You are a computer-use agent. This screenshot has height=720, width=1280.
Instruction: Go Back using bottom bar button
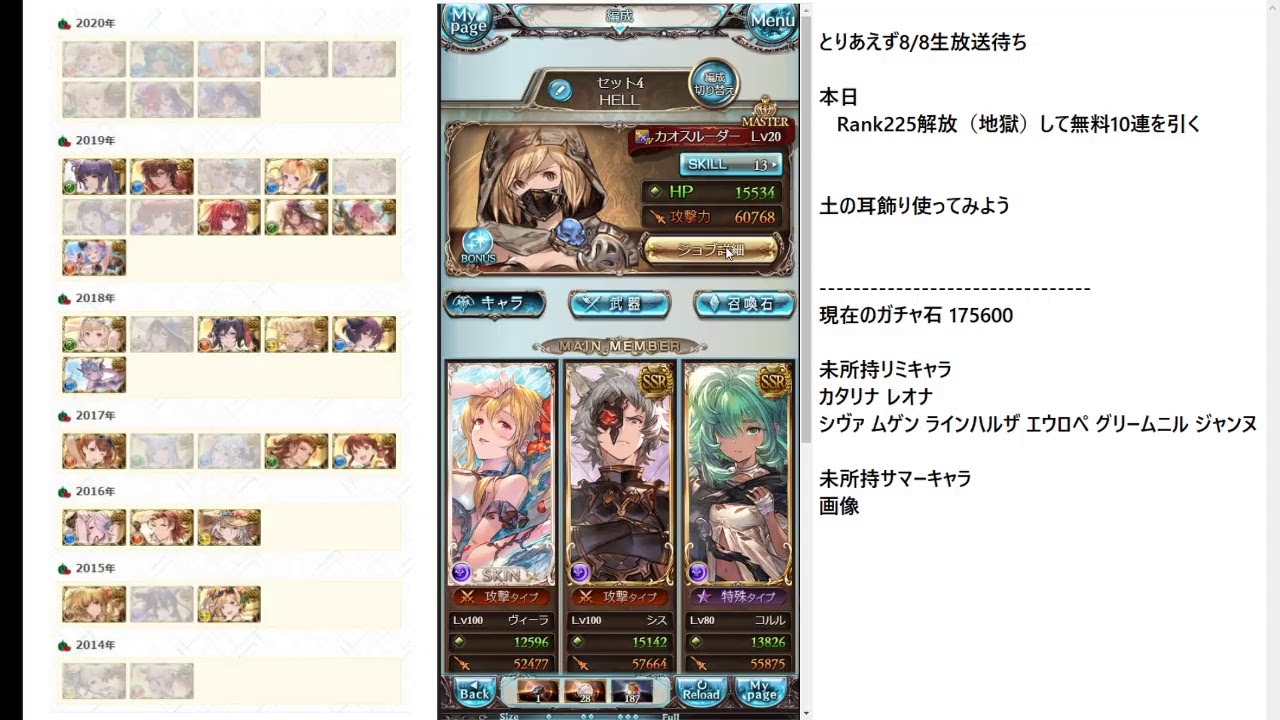point(475,691)
